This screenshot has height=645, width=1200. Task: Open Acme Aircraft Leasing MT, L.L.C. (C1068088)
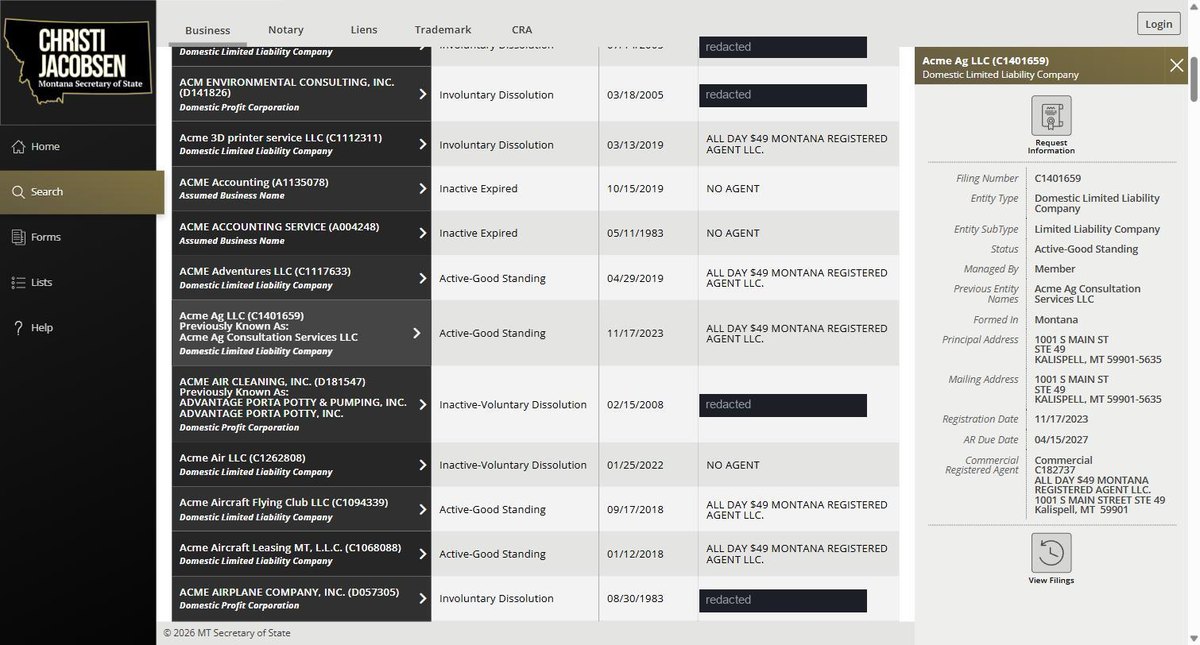290,548
